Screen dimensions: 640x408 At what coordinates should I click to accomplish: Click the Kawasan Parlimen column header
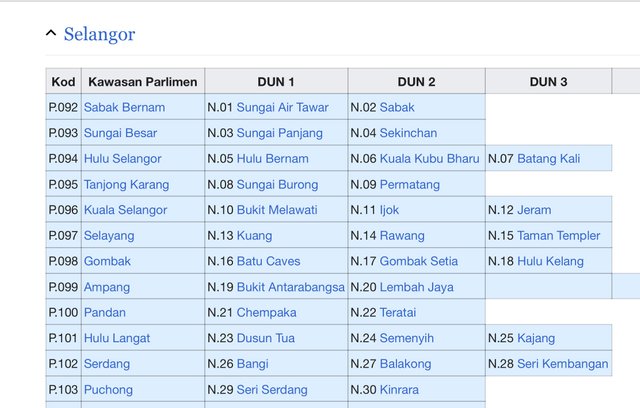(x=141, y=81)
